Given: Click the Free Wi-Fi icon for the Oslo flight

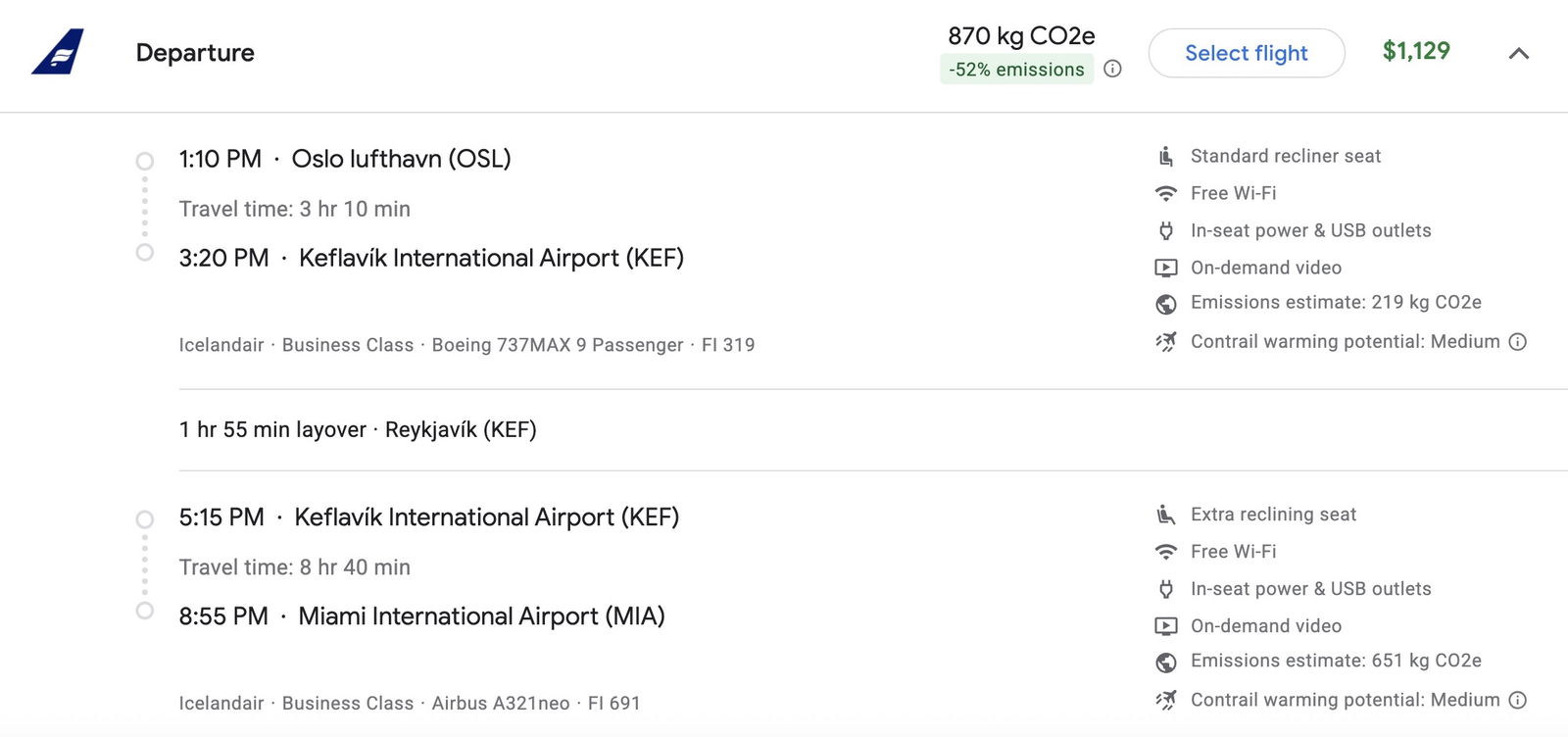Looking at the screenshot, I should [x=1165, y=194].
